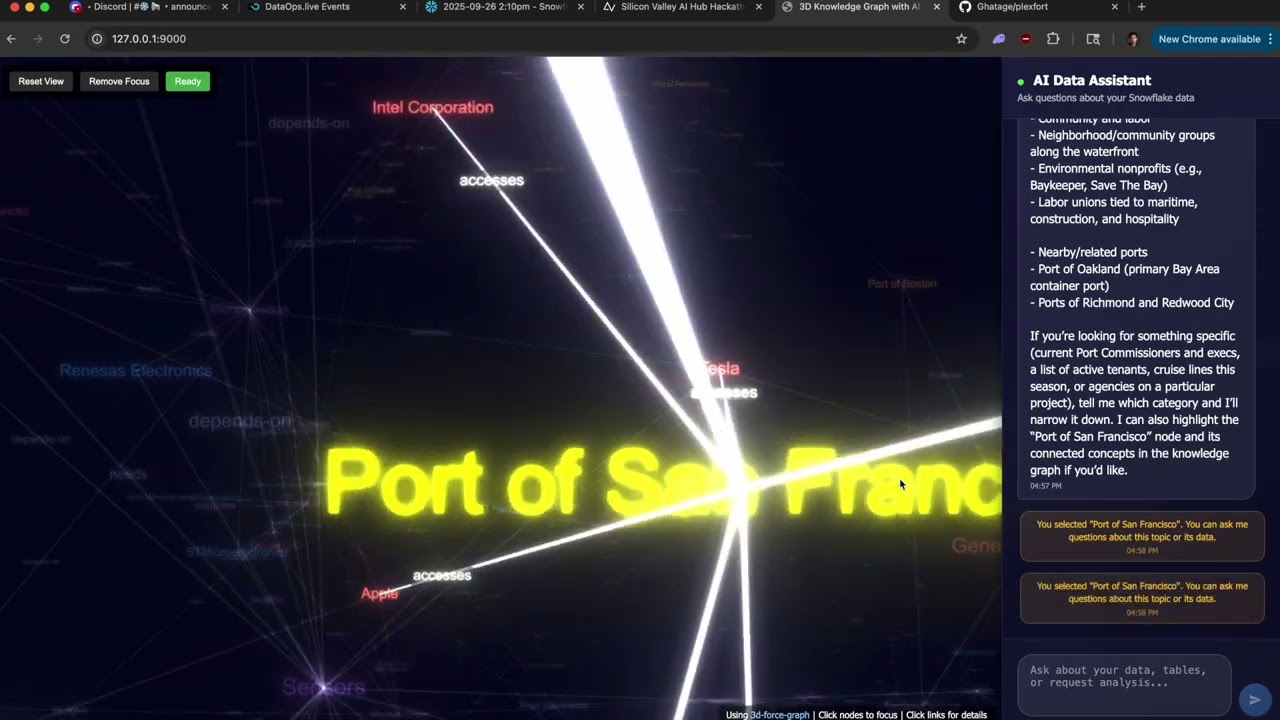This screenshot has width=1280, height=720.
Task: Click the 'accesses' link label near Apple
Action: 442,575
